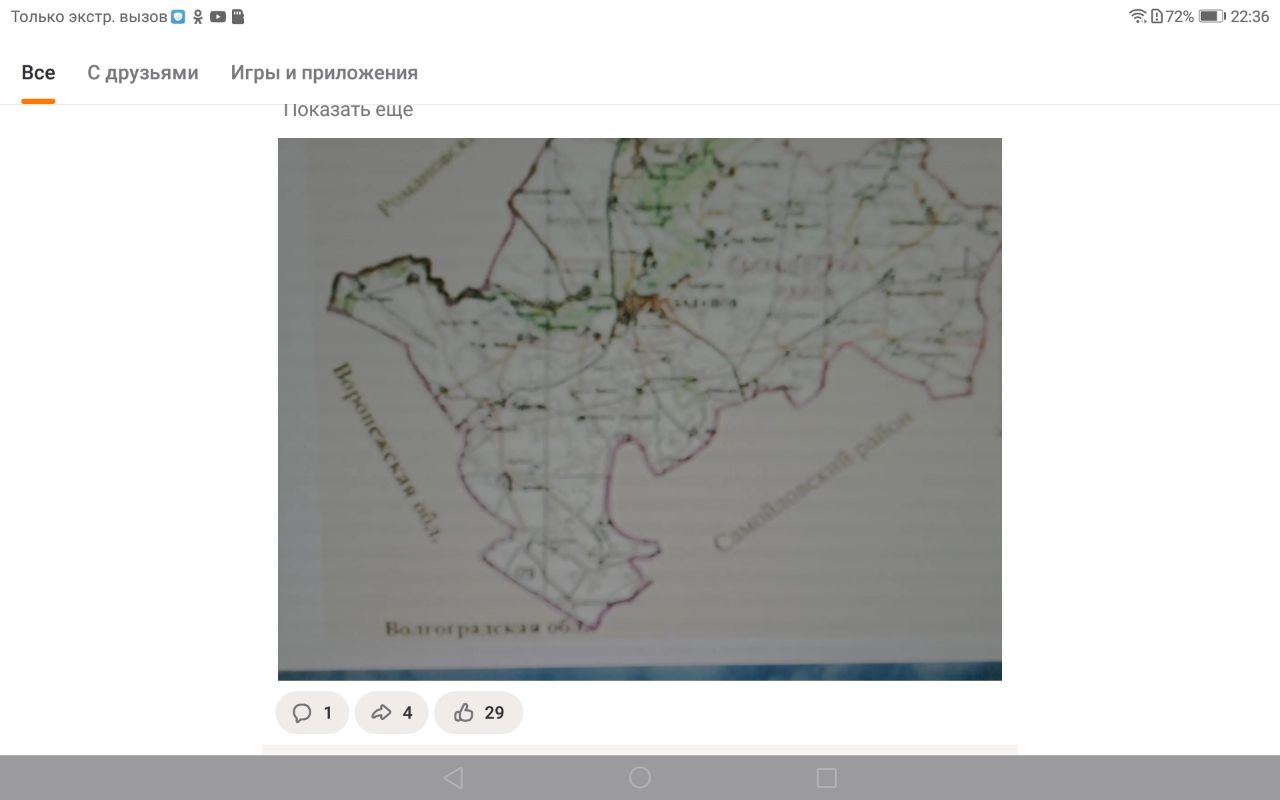The image size is (1280, 800).
Task: Tap the 72% battery percentage text
Action: click(x=1179, y=17)
